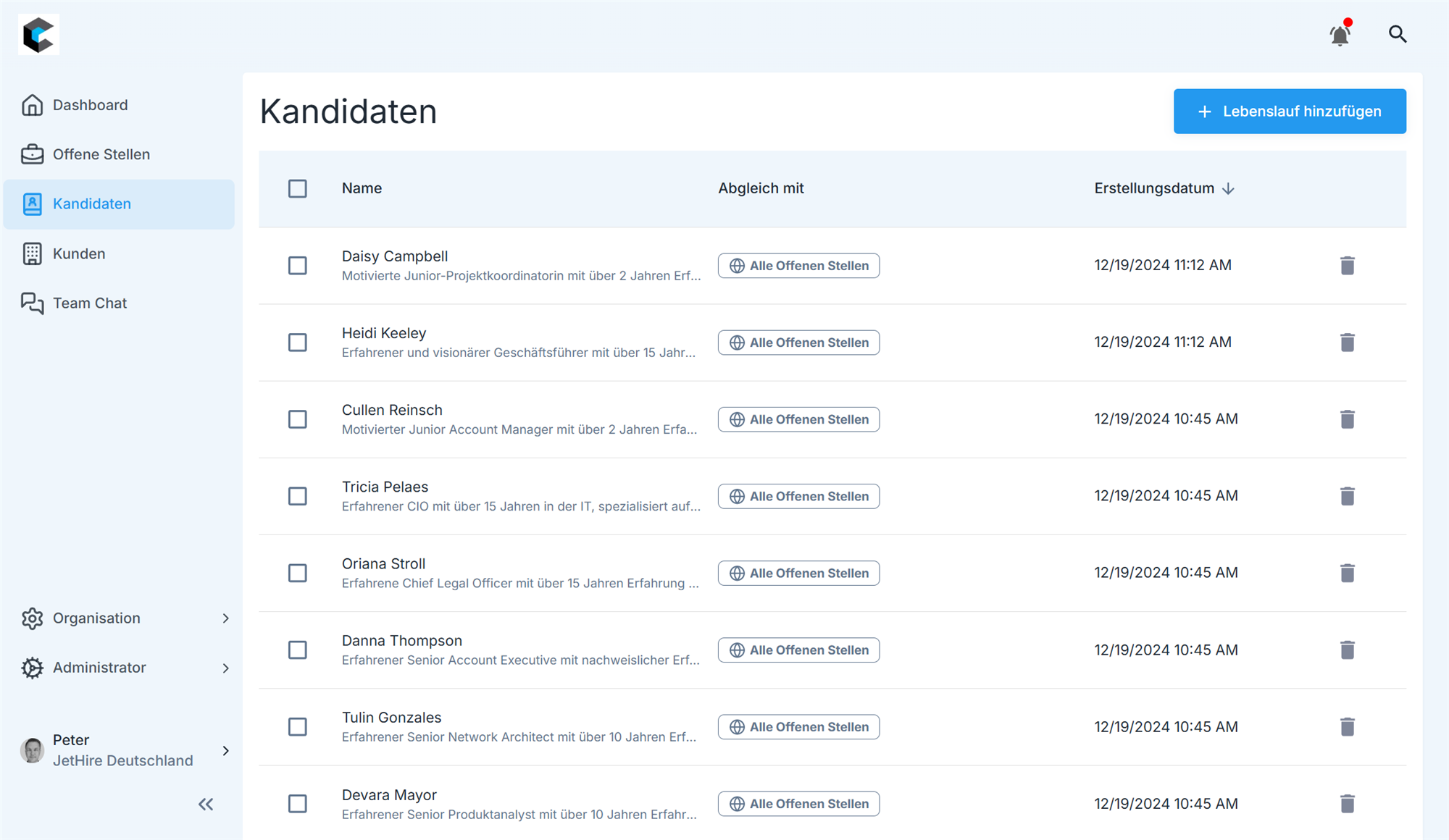Image resolution: width=1449 pixels, height=840 pixels.
Task: Check Danna Thompson's checkbox
Action: pos(298,650)
